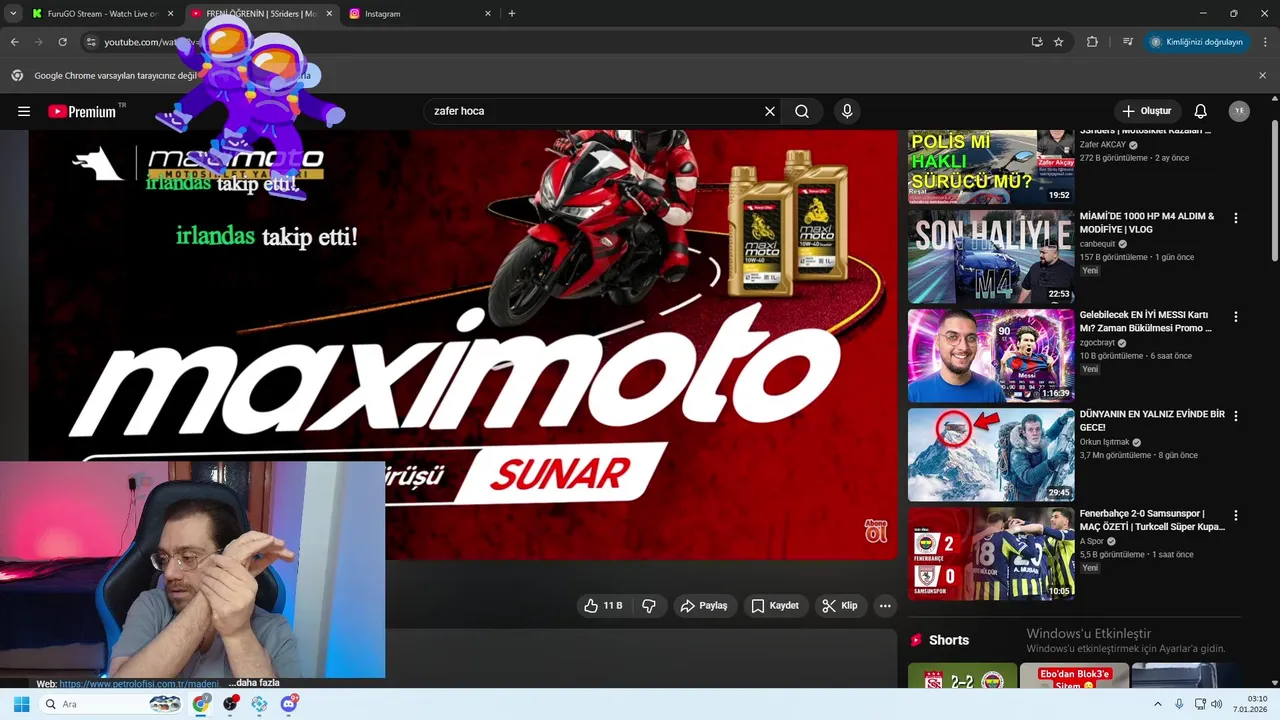Start voice search with the microphone icon
Image resolution: width=1280 pixels, height=720 pixels.
[x=847, y=111]
